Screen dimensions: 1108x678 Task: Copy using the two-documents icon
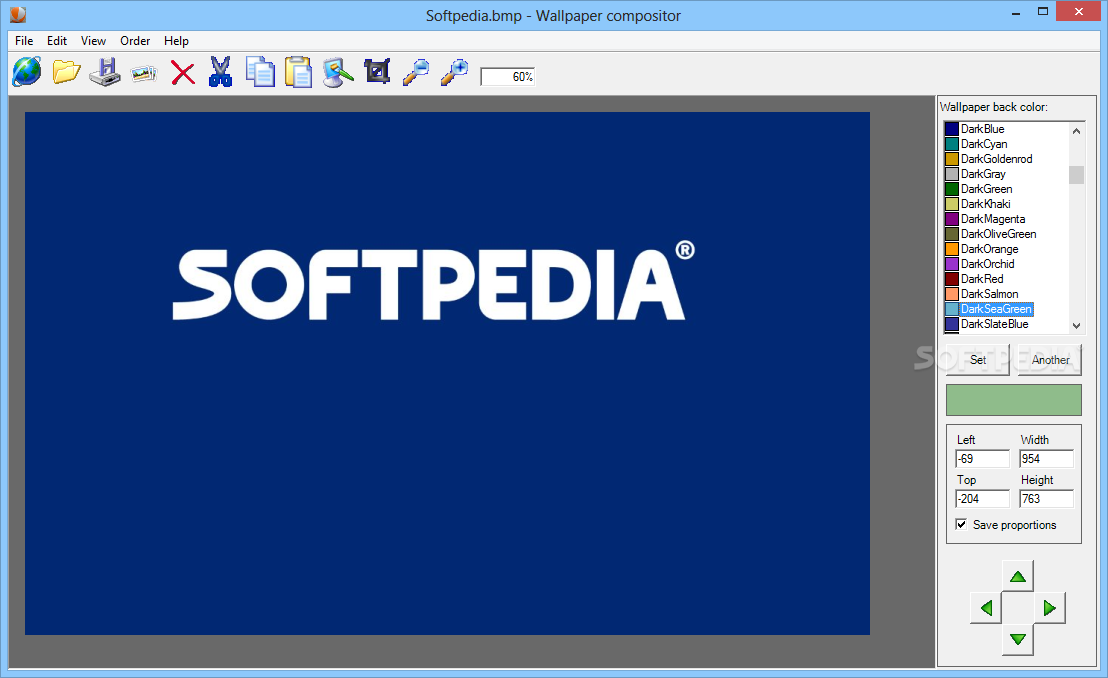pyautogui.click(x=260, y=72)
